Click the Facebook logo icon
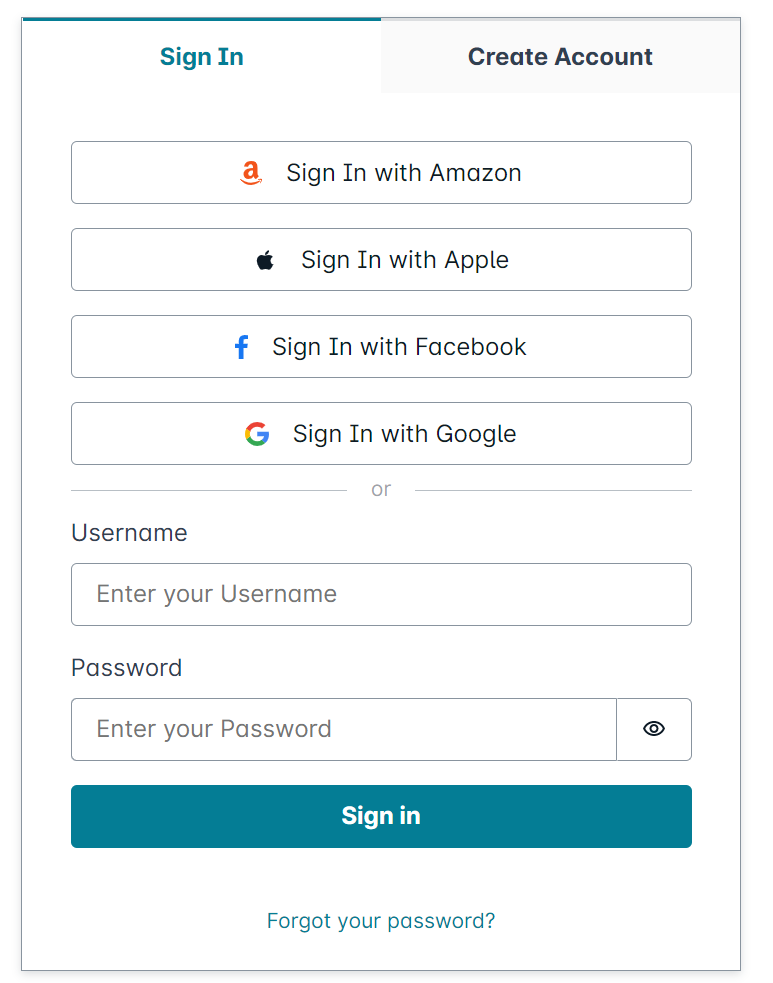This screenshot has height=983, width=773. coord(241,348)
